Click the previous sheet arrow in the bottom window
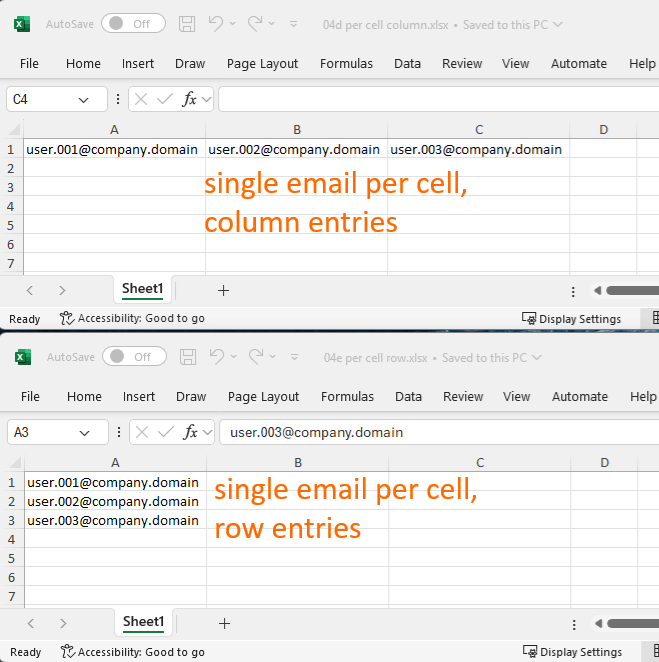 (30, 623)
